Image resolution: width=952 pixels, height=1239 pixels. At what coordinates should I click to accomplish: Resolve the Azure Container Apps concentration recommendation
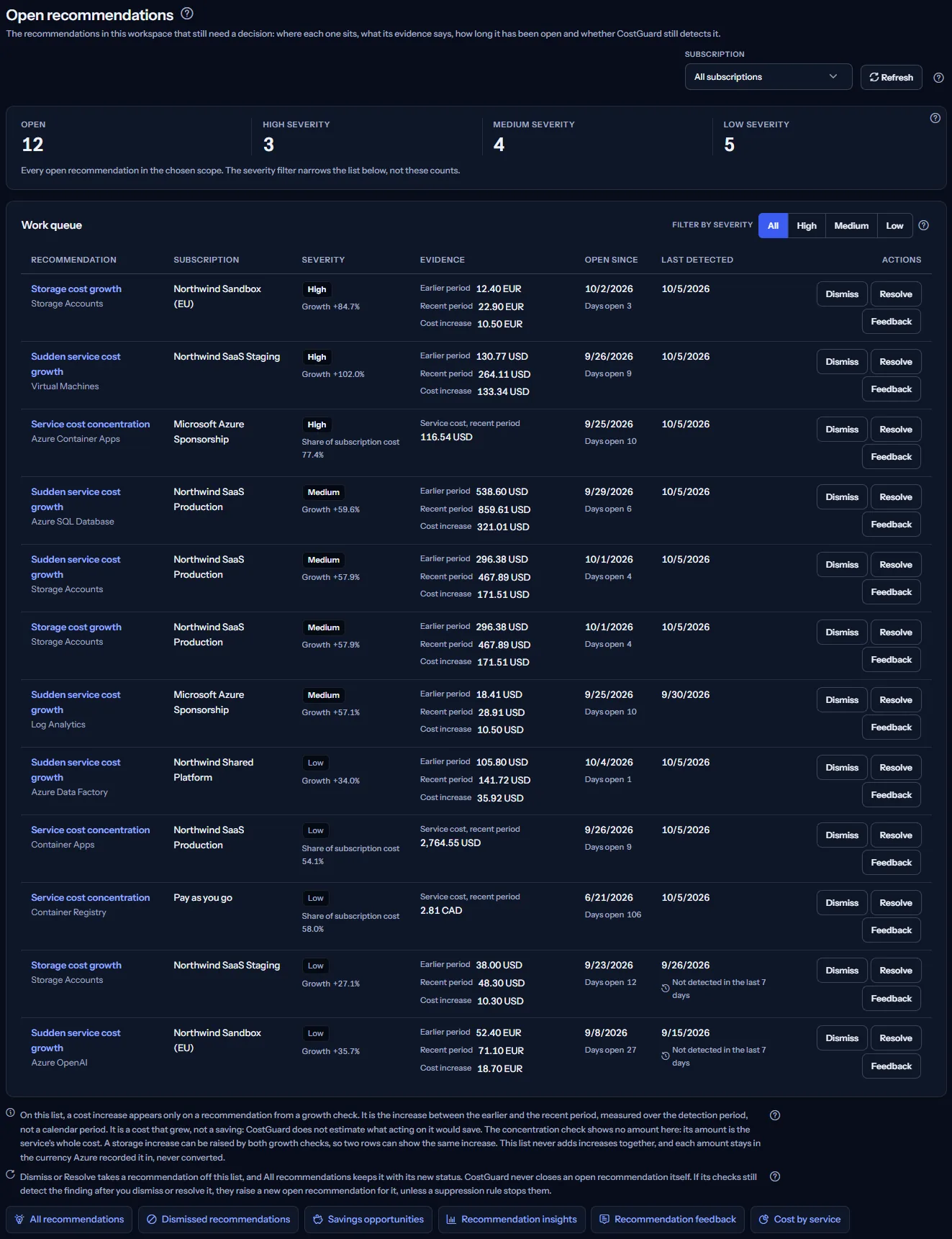(x=896, y=430)
